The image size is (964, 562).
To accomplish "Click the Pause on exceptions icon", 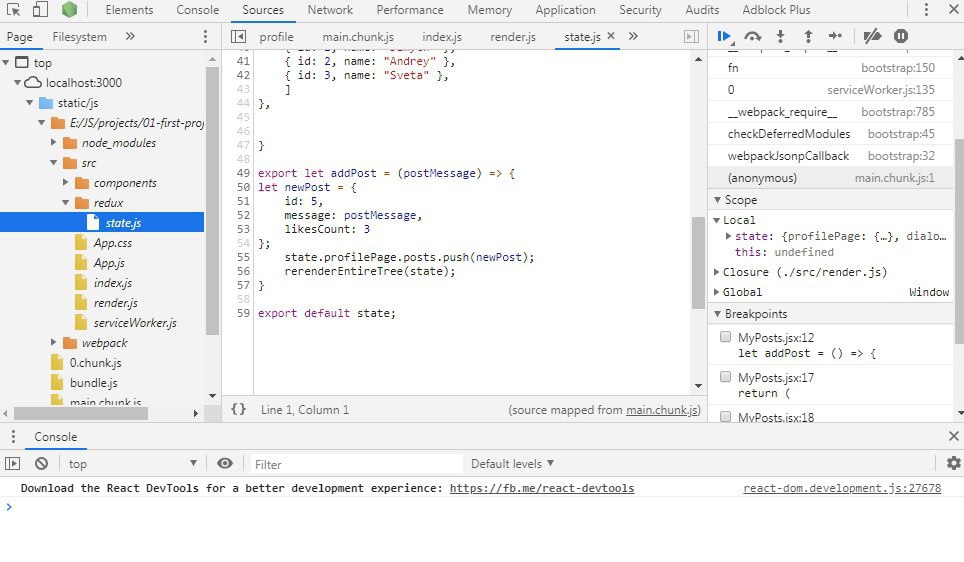I will pyautogui.click(x=901, y=36).
